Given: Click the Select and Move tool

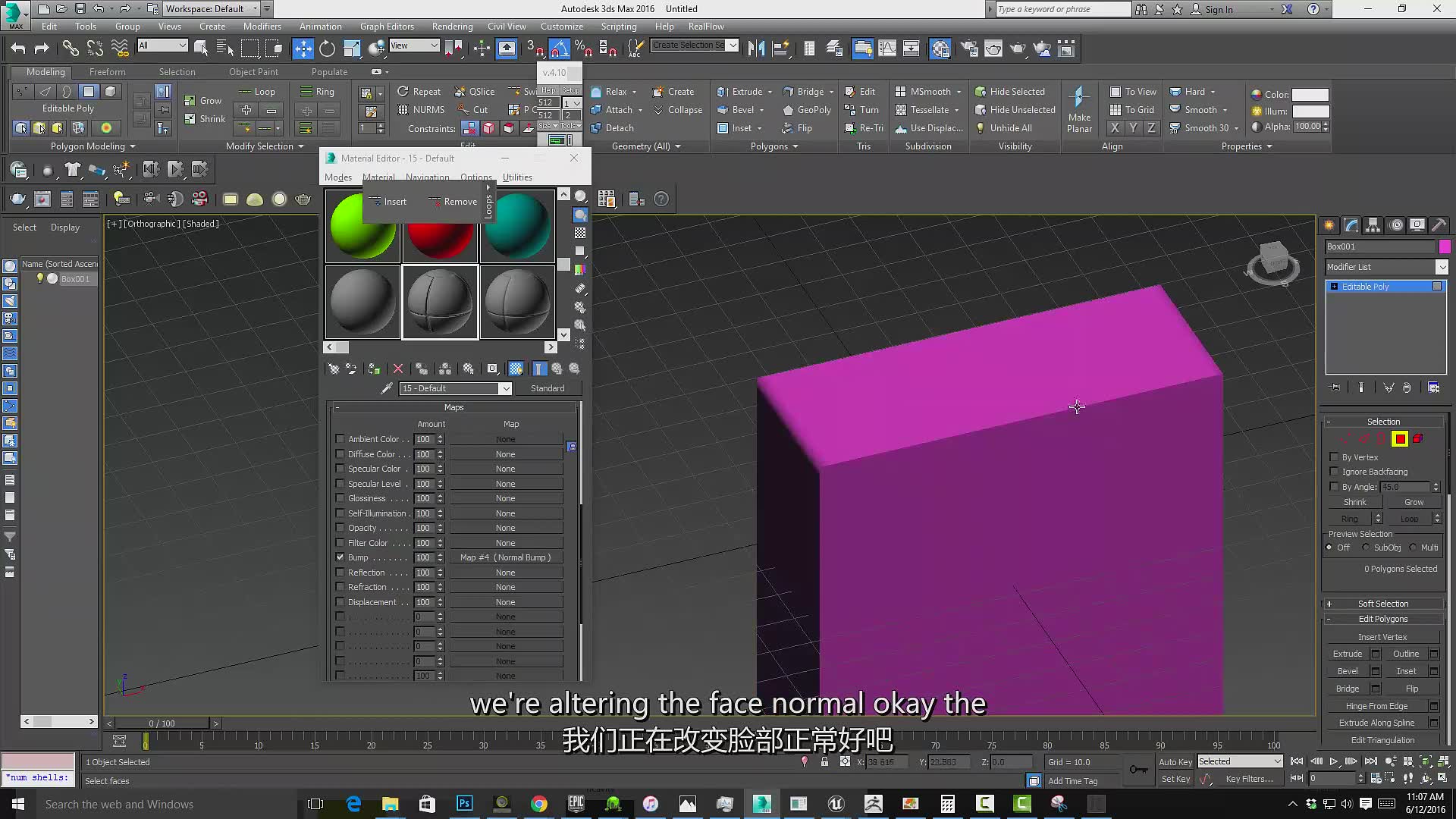Looking at the screenshot, I should point(303,49).
